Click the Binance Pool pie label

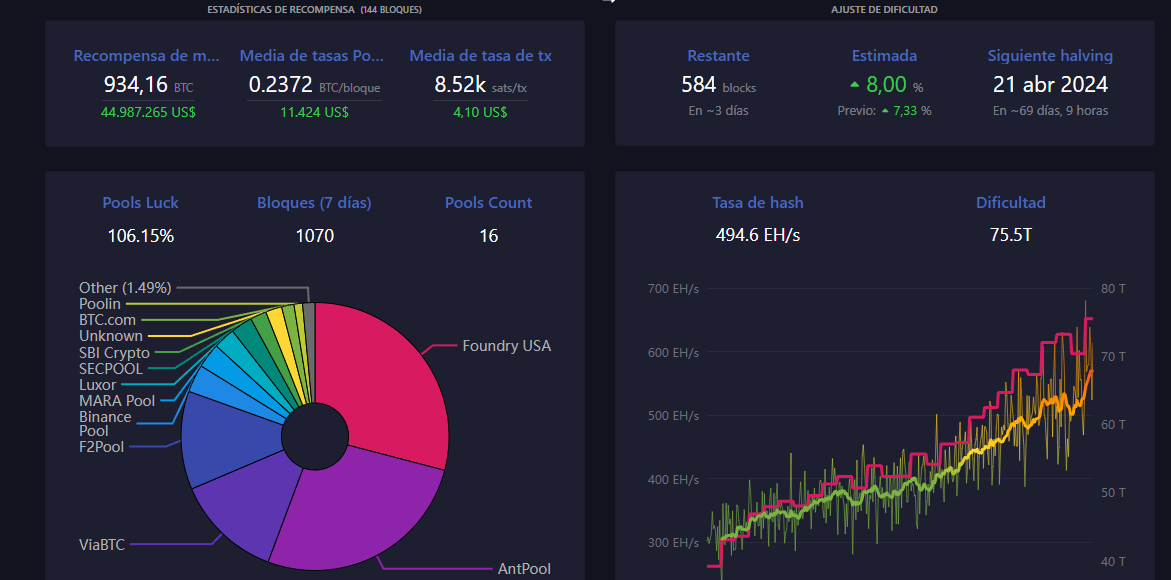tap(105, 424)
